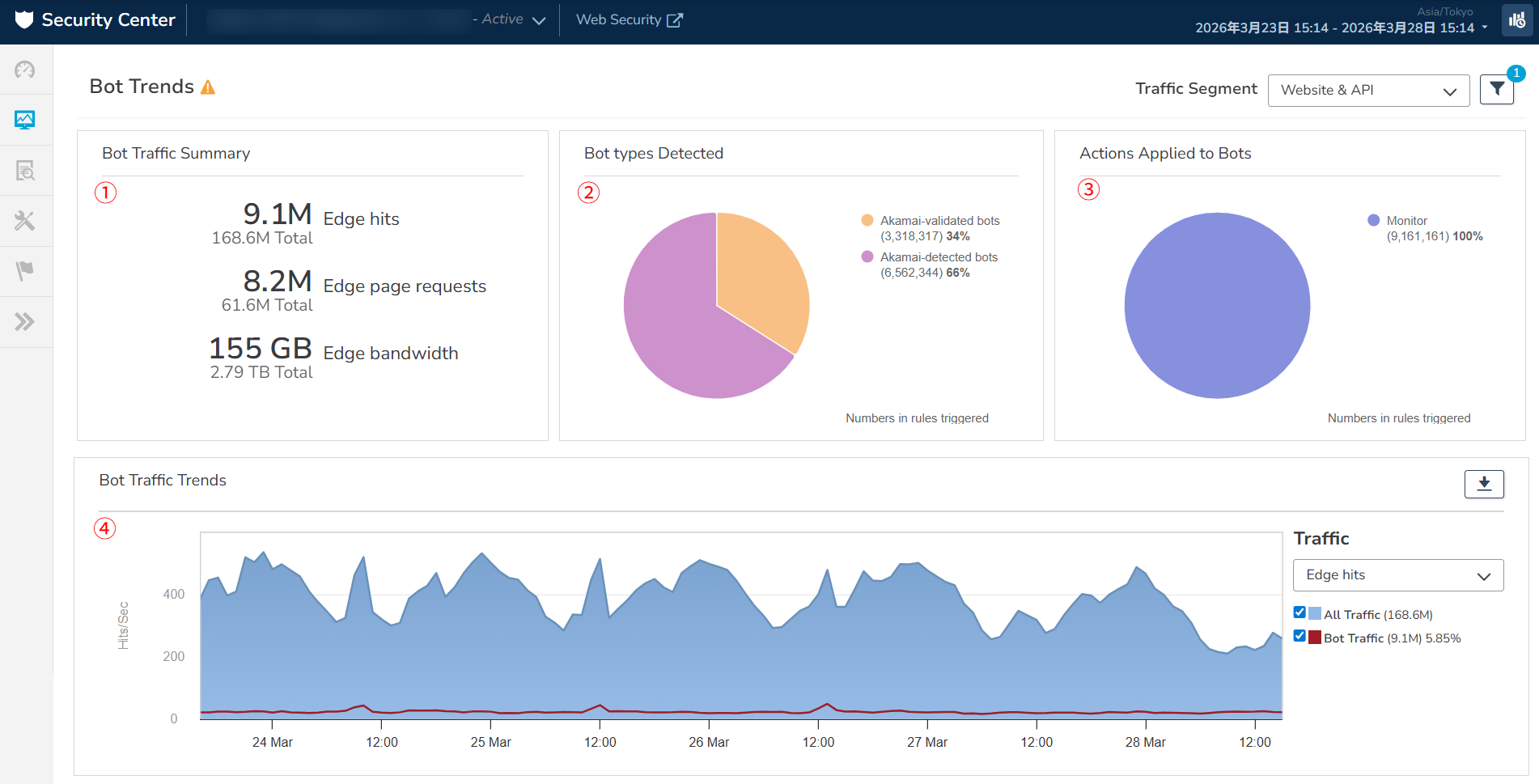Click the Monitor legend entry
This screenshot has width=1539, height=784.
click(x=1406, y=221)
